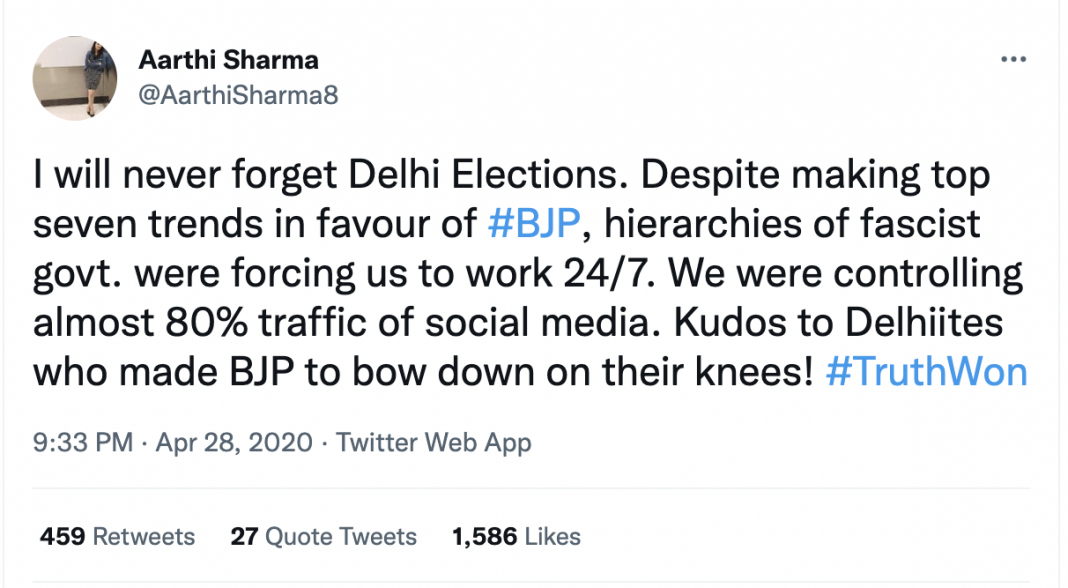Open the Aarthi Sharma display name link
Image resolution: width=1068 pixels, height=588 pixels.
click(x=228, y=60)
